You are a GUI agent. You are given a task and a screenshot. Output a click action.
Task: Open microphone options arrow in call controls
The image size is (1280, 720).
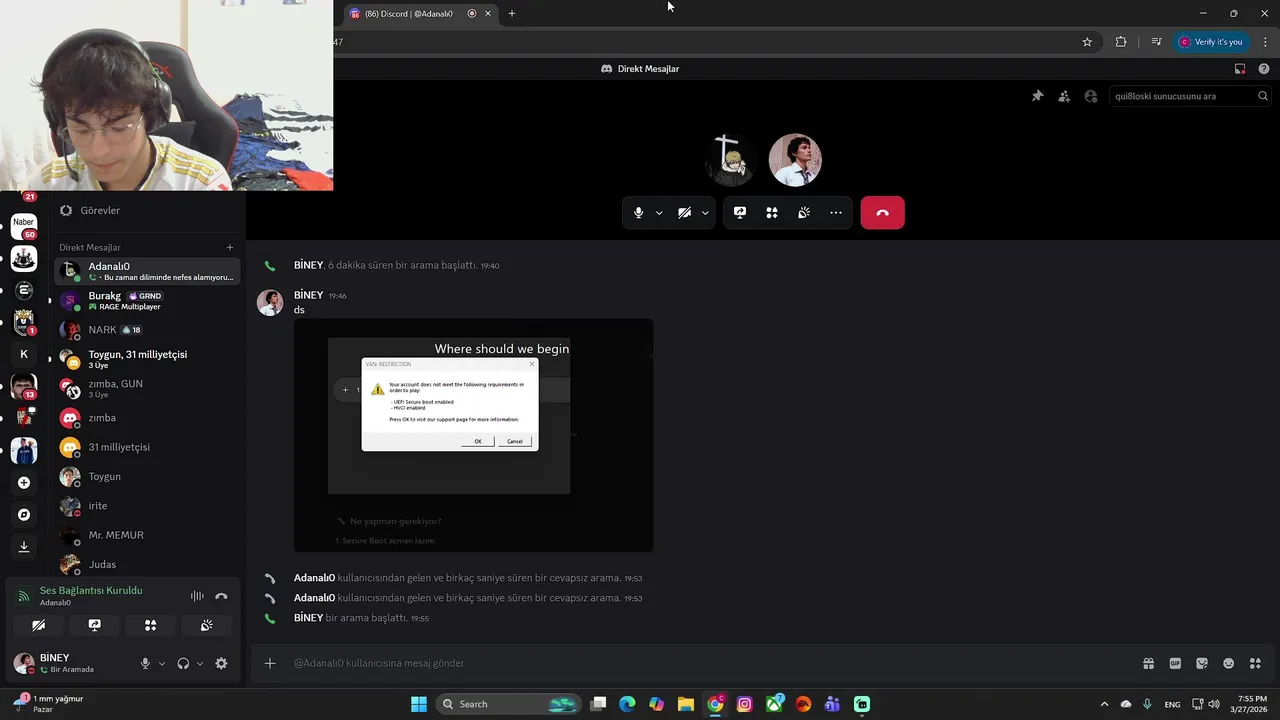659,213
